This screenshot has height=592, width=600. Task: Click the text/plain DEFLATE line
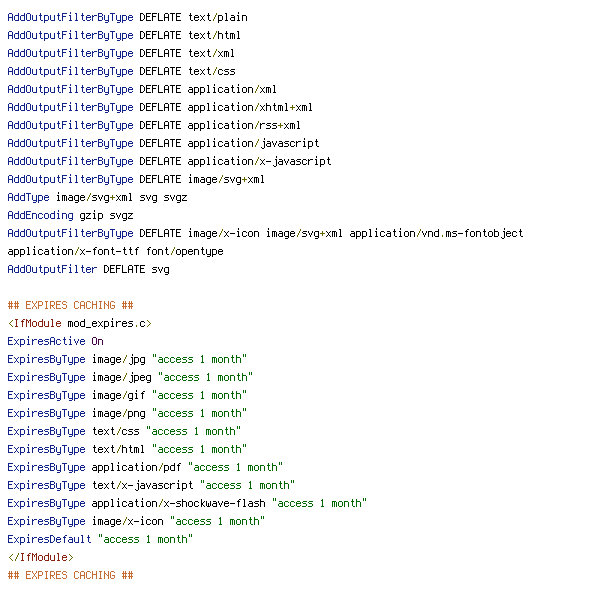[x=127, y=18]
